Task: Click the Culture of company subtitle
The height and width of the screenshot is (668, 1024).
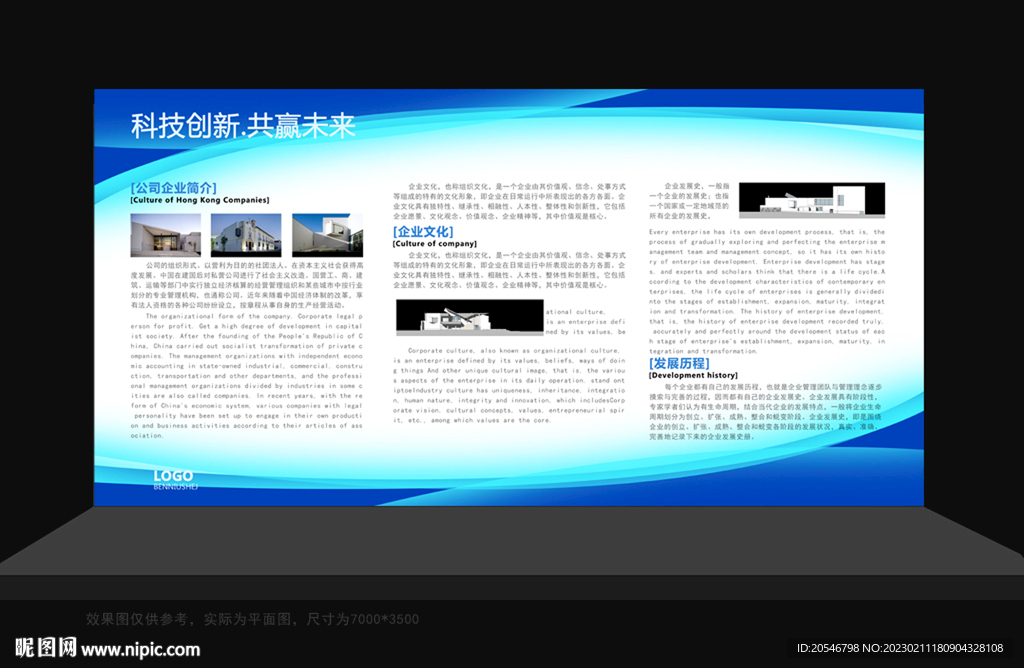Action: [435, 244]
